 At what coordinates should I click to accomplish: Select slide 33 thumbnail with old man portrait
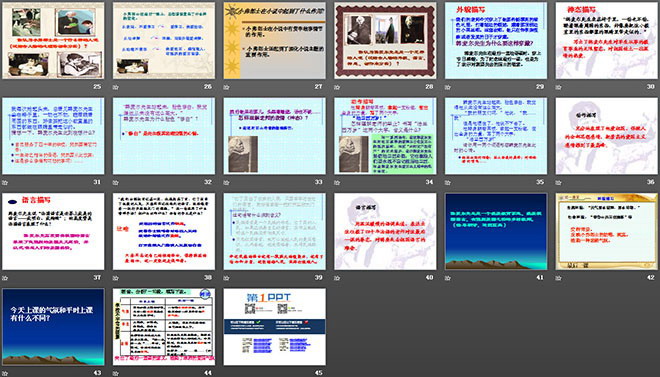[274, 136]
